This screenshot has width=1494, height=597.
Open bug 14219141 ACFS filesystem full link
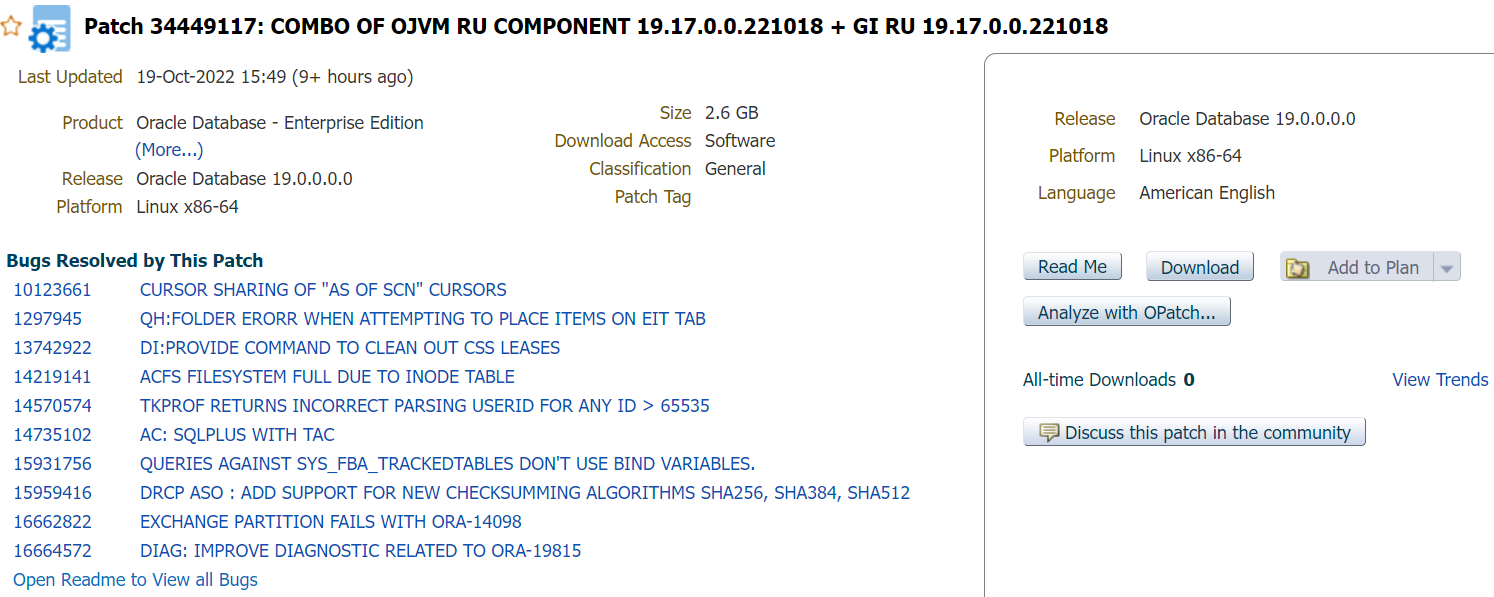pos(327,377)
